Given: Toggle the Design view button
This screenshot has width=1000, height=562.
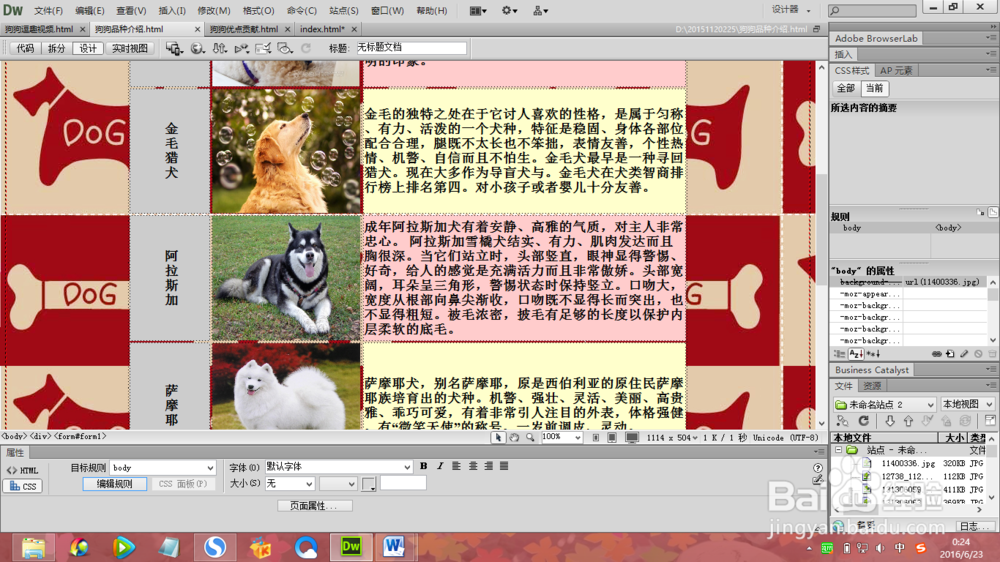Looking at the screenshot, I should pos(88,48).
